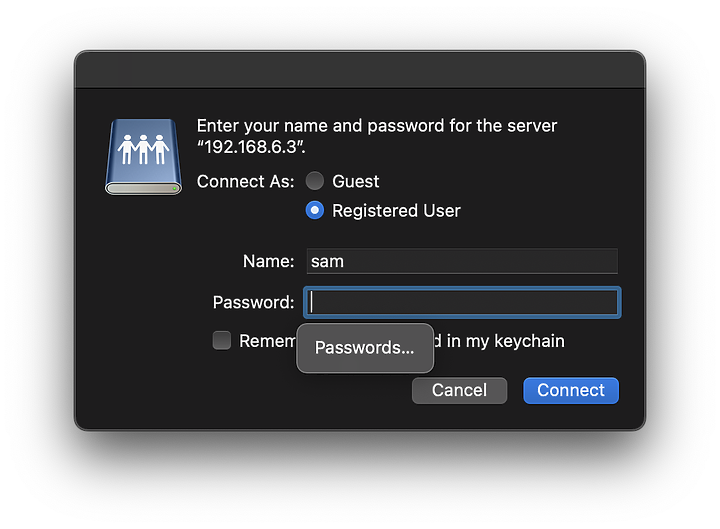The image size is (720, 529).
Task: Click the "Registered User" label text
Action: click(396, 211)
